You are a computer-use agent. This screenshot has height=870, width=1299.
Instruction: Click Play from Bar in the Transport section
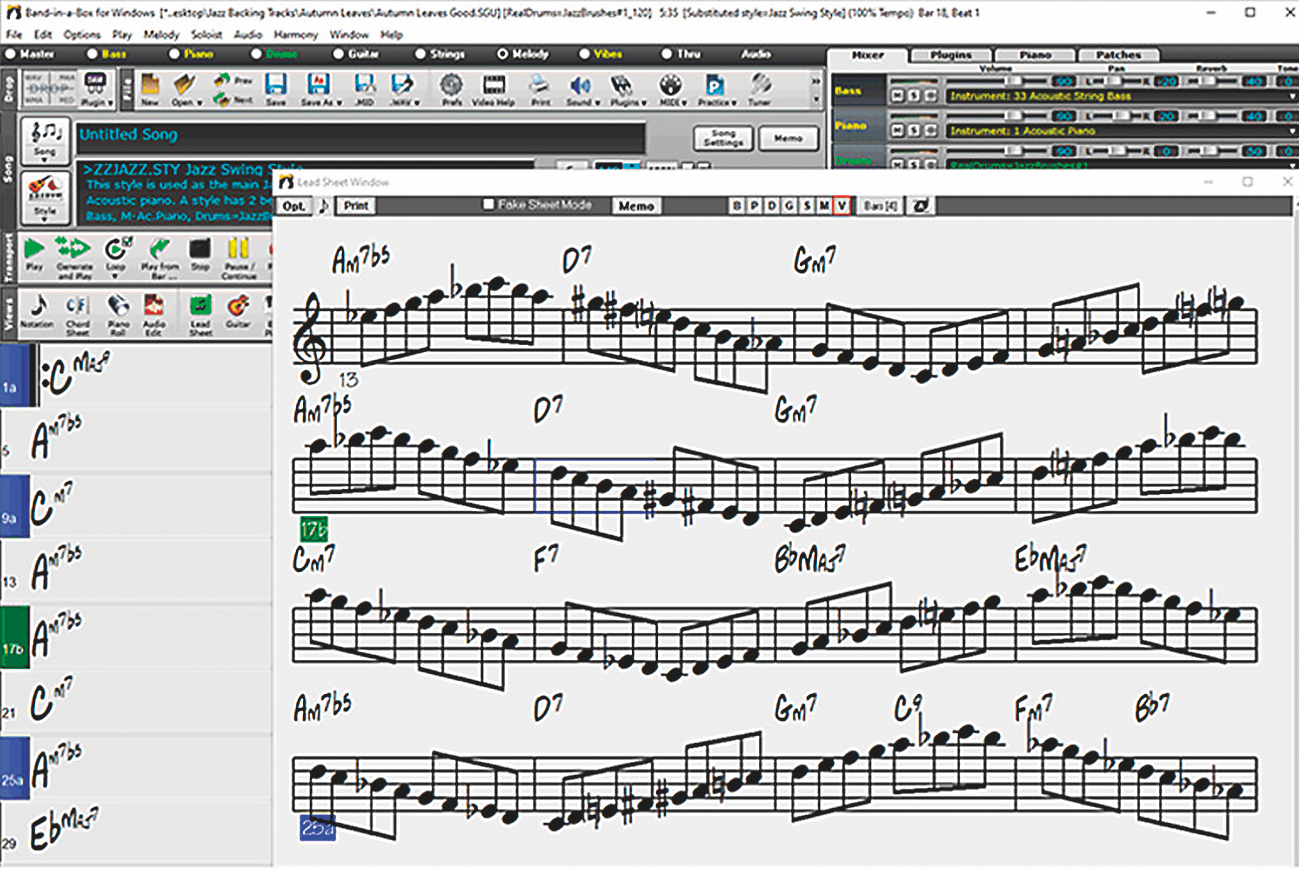(159, 257)
